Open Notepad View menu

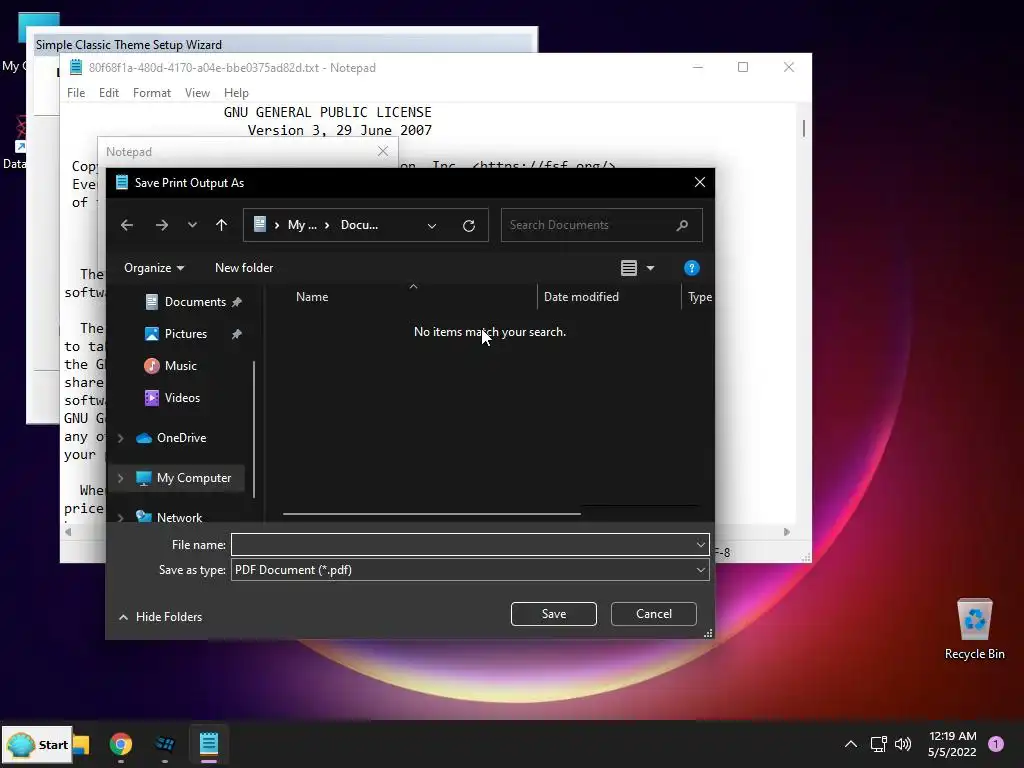[197, 93]
